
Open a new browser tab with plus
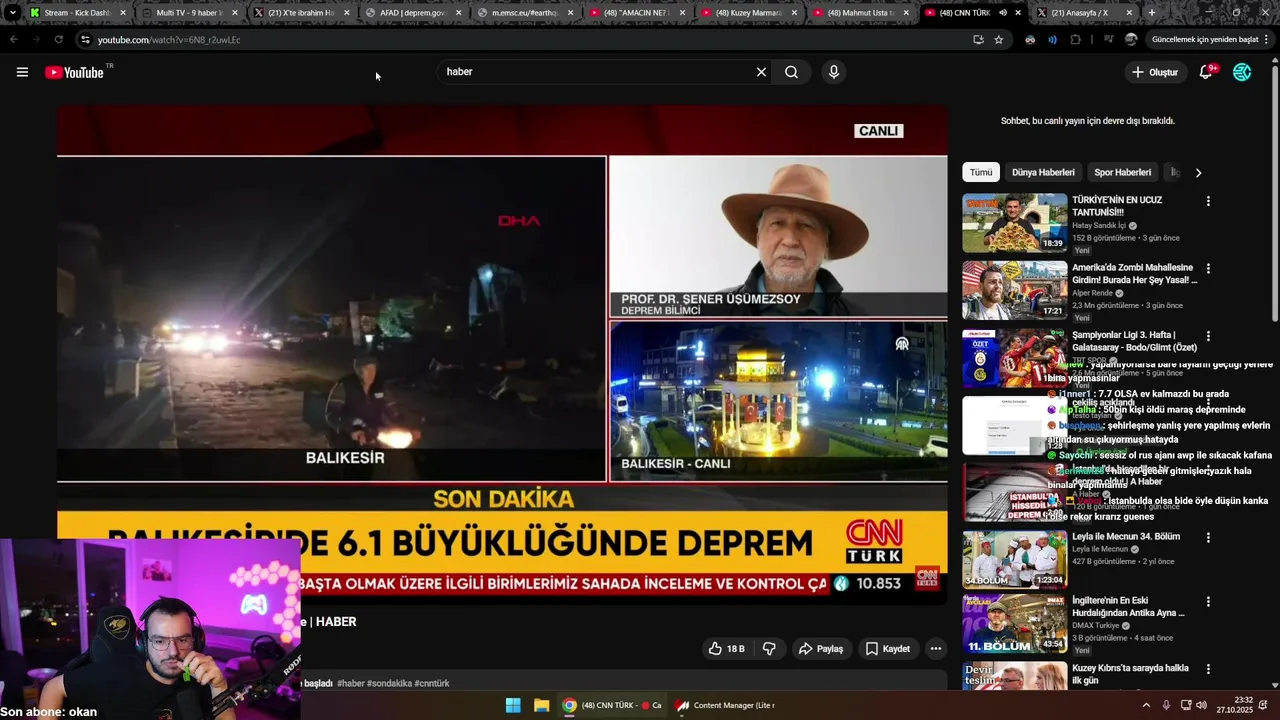(x=1152, y=12)
